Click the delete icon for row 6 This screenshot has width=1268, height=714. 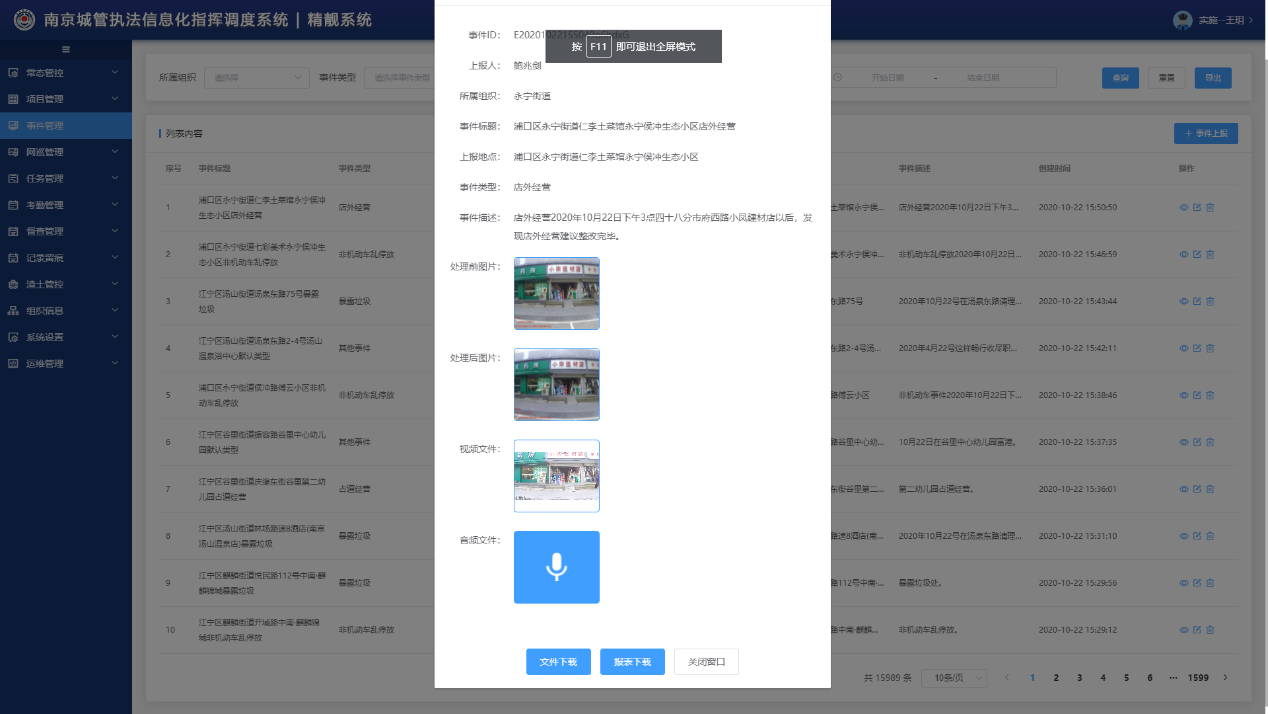coord(1209,442)
